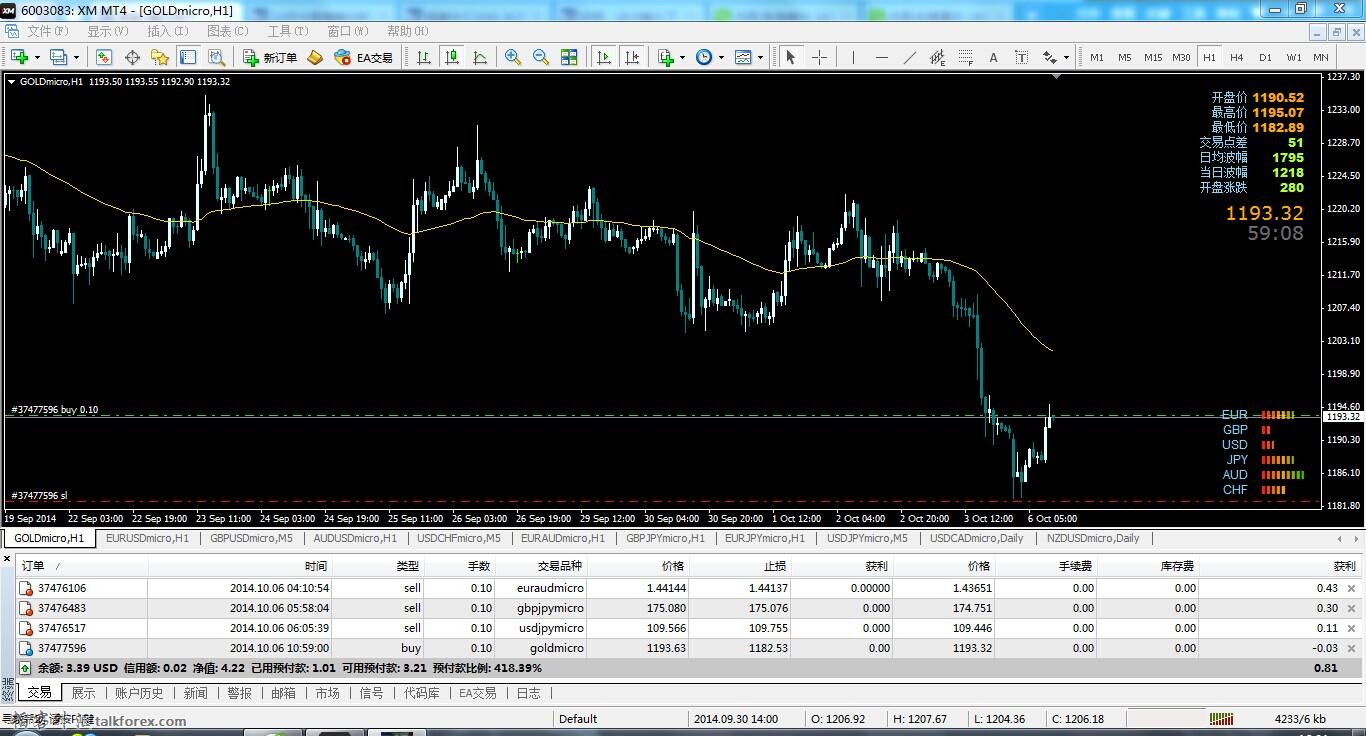Screen dimensions: 1366x736
Task: Click the Default profile status field
Action: click(620, 718)
